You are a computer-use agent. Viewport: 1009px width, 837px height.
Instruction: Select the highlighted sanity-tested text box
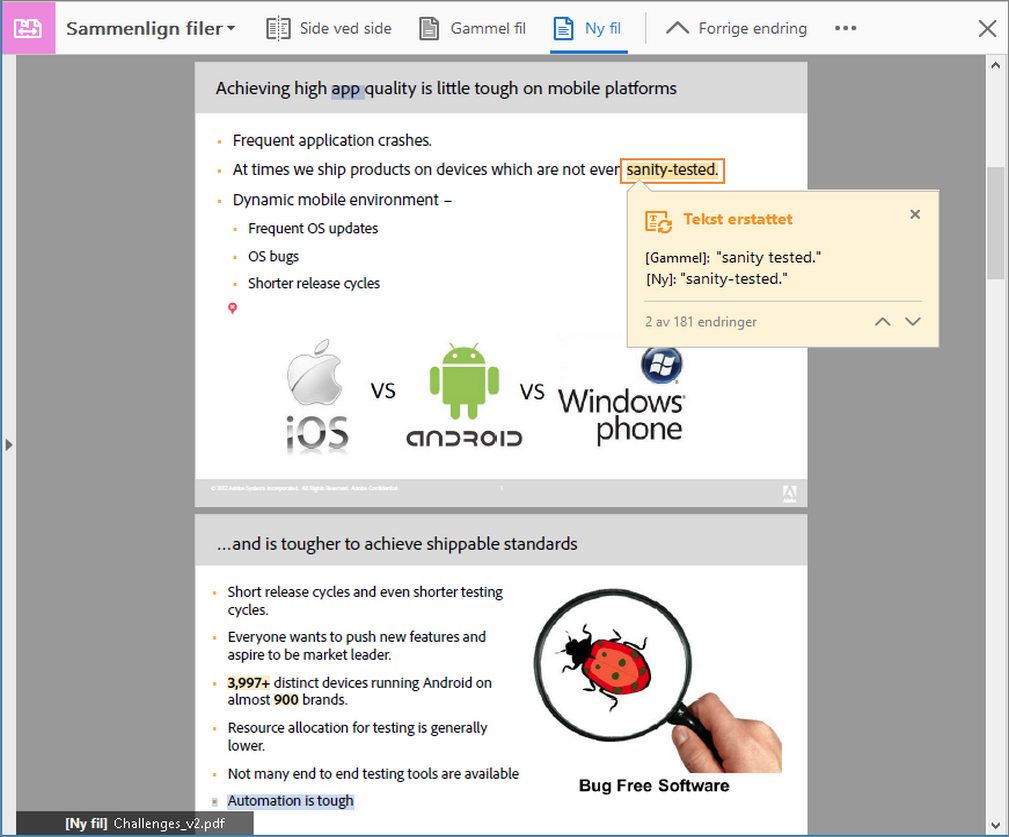(x=672, y=170)
